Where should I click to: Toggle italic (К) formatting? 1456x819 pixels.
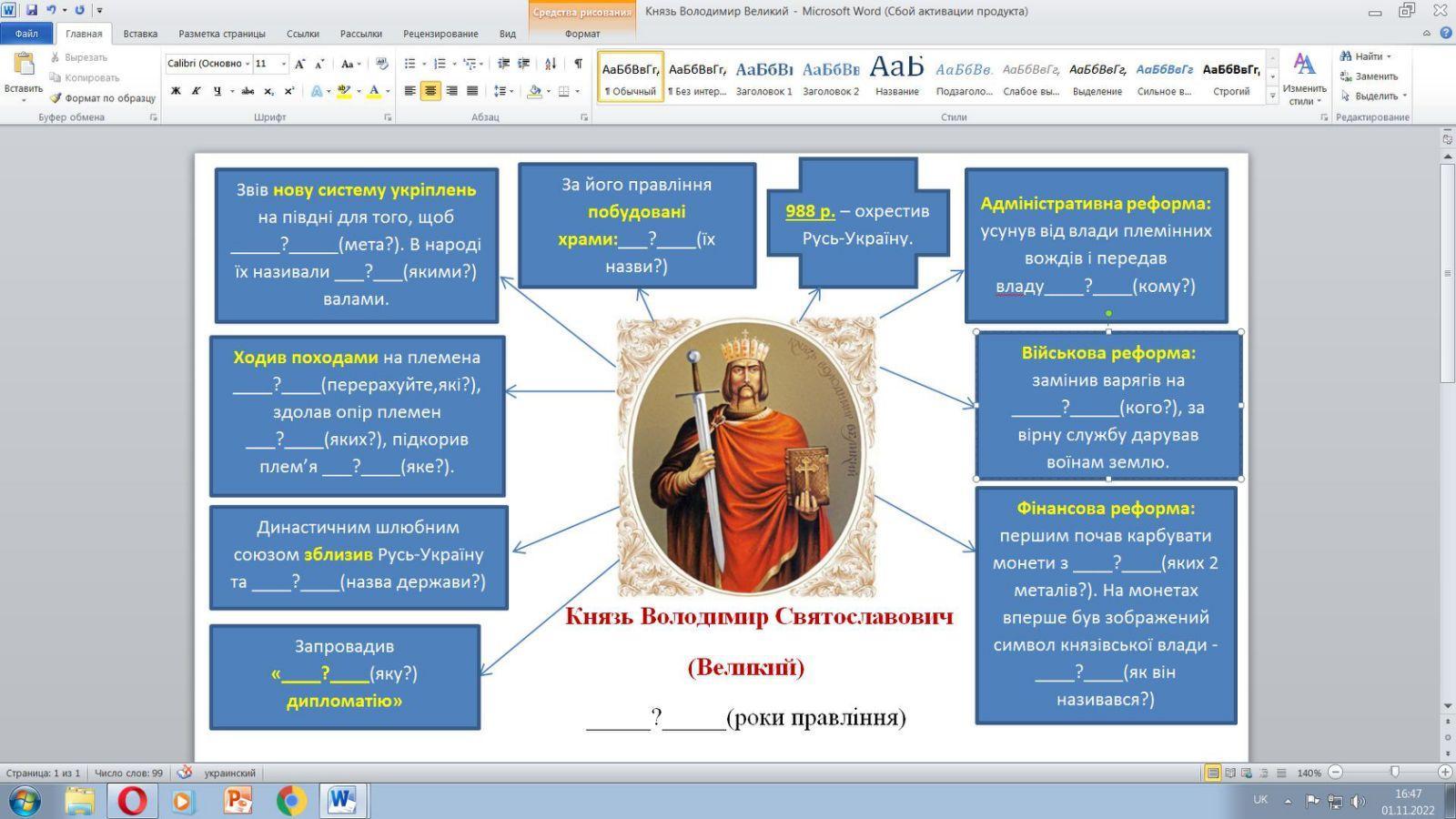[196, 91]
